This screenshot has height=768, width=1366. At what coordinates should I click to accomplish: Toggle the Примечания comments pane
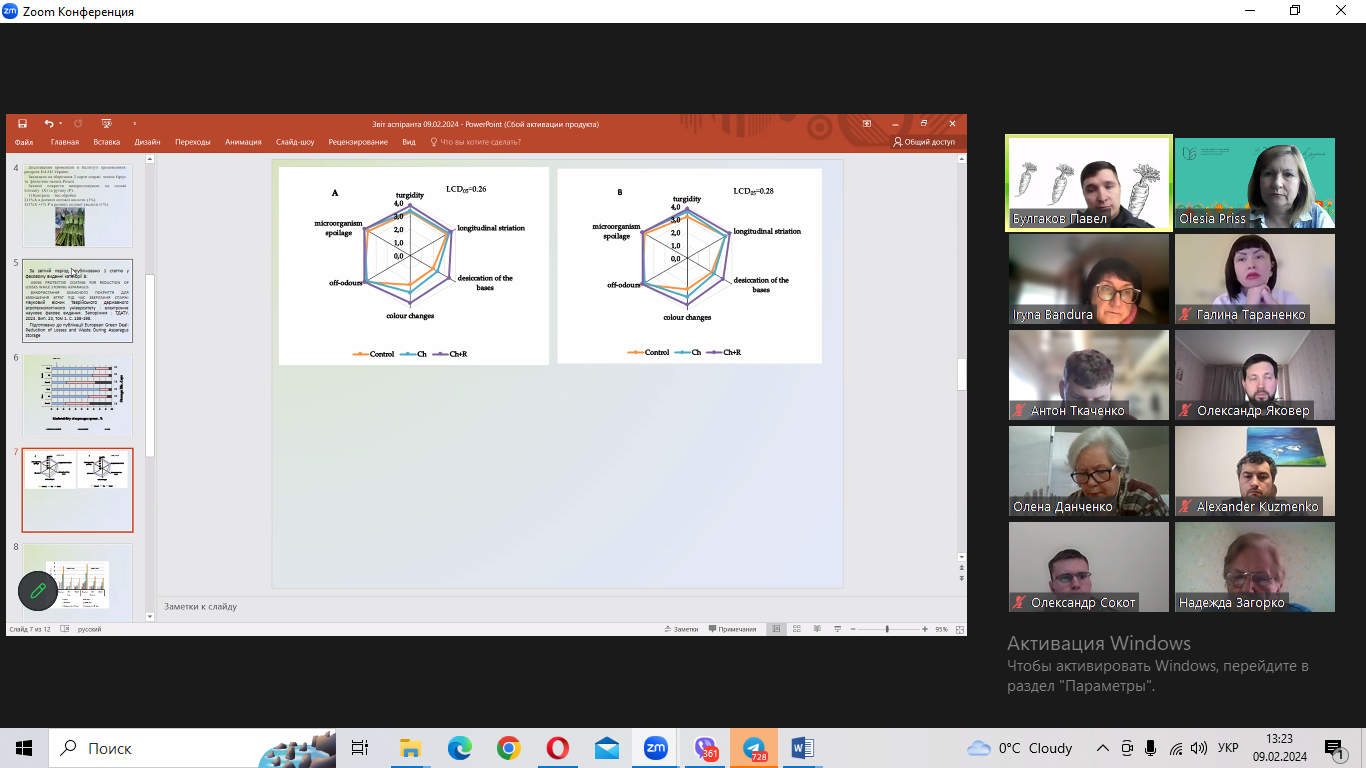733,629
